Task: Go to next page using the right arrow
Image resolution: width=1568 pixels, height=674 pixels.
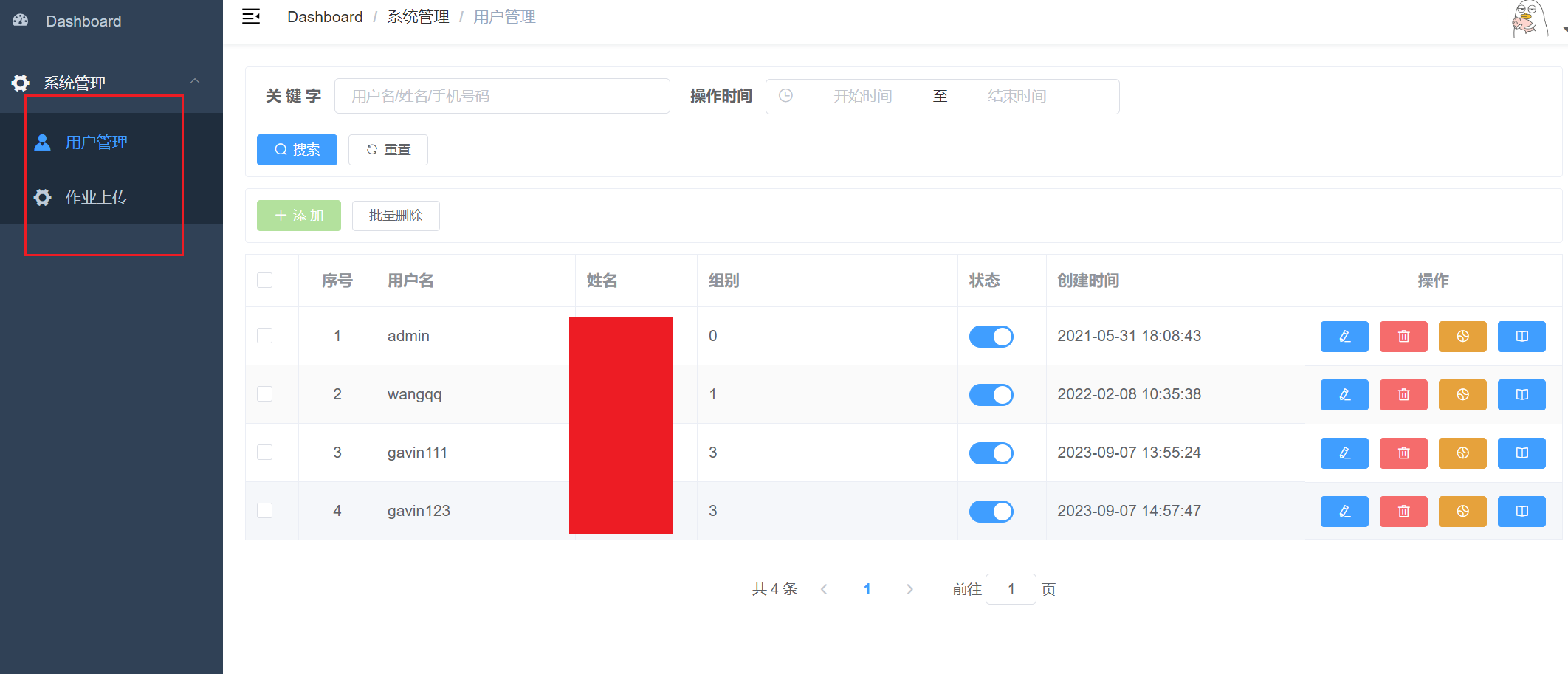Action: 909,589
